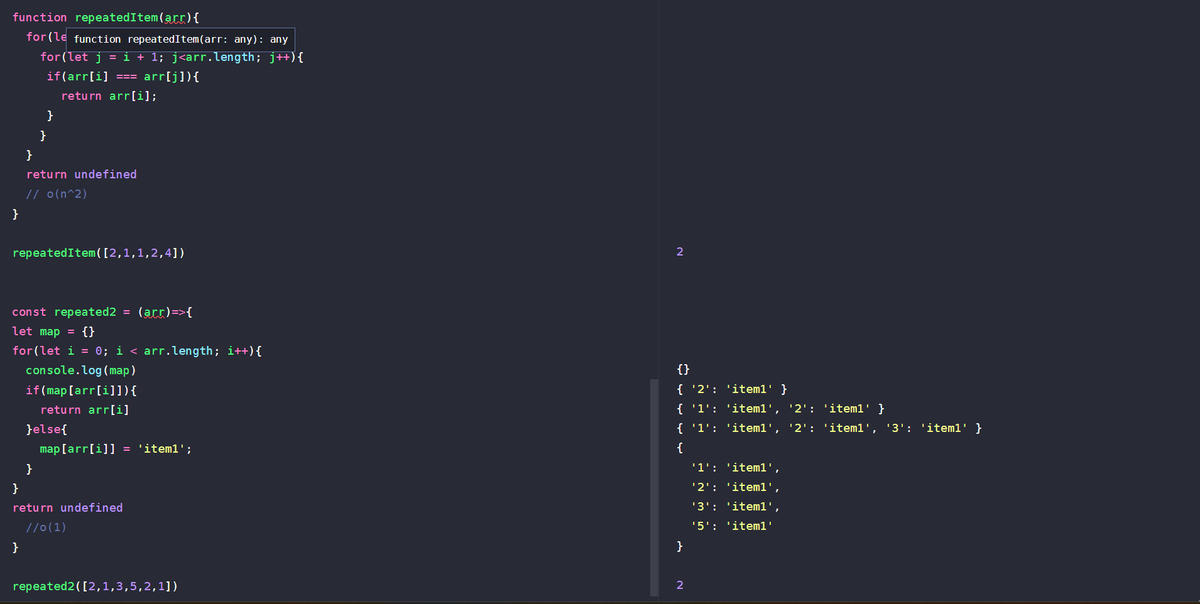Click the tooltip 'function repeatedItem(arr: any): any'
This screenshot has width=1200, height=604.
181,39
